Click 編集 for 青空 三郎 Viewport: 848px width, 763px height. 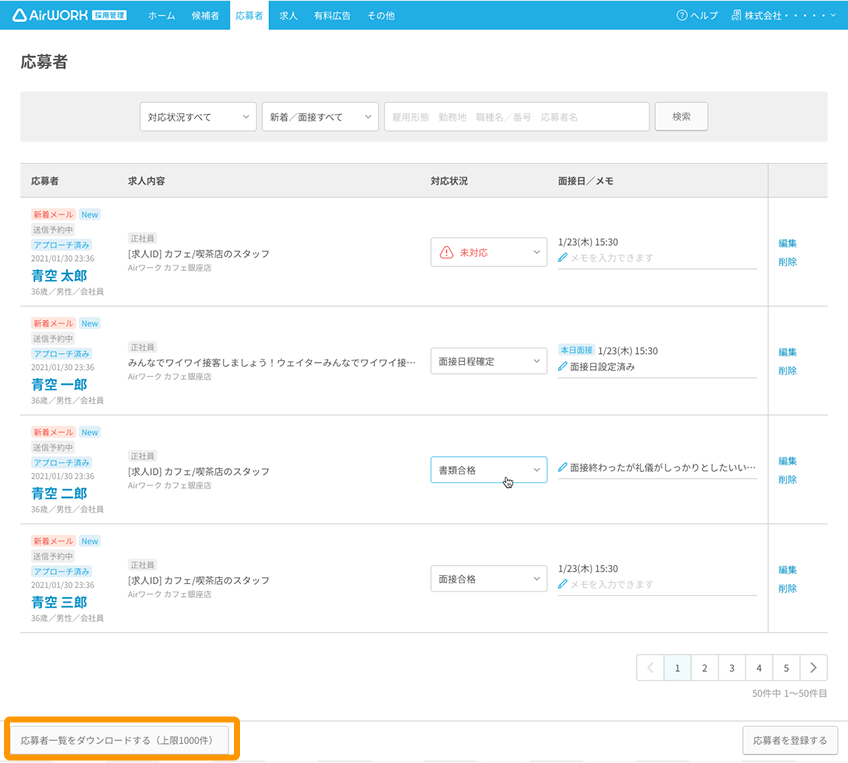click(787, 569)
